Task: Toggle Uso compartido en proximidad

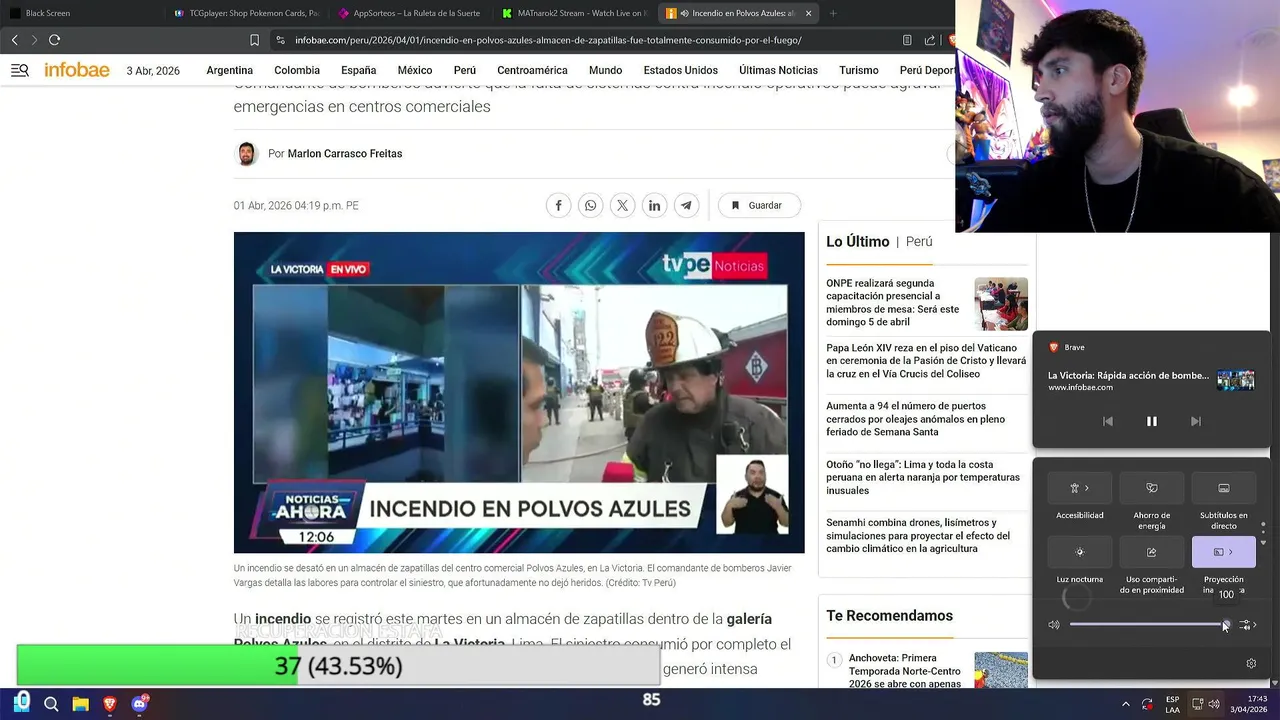Action: (x=1152, y=552)
